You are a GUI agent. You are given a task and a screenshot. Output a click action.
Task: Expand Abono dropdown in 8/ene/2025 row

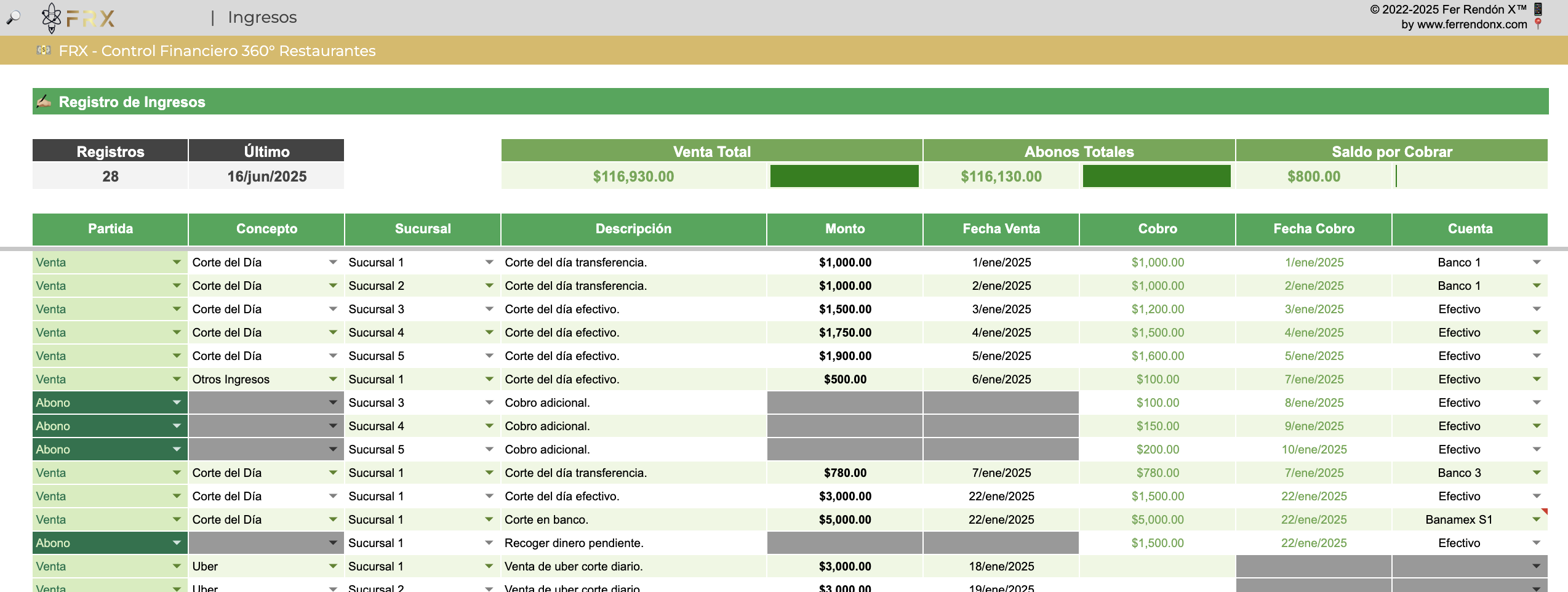(x=177, y=402)
